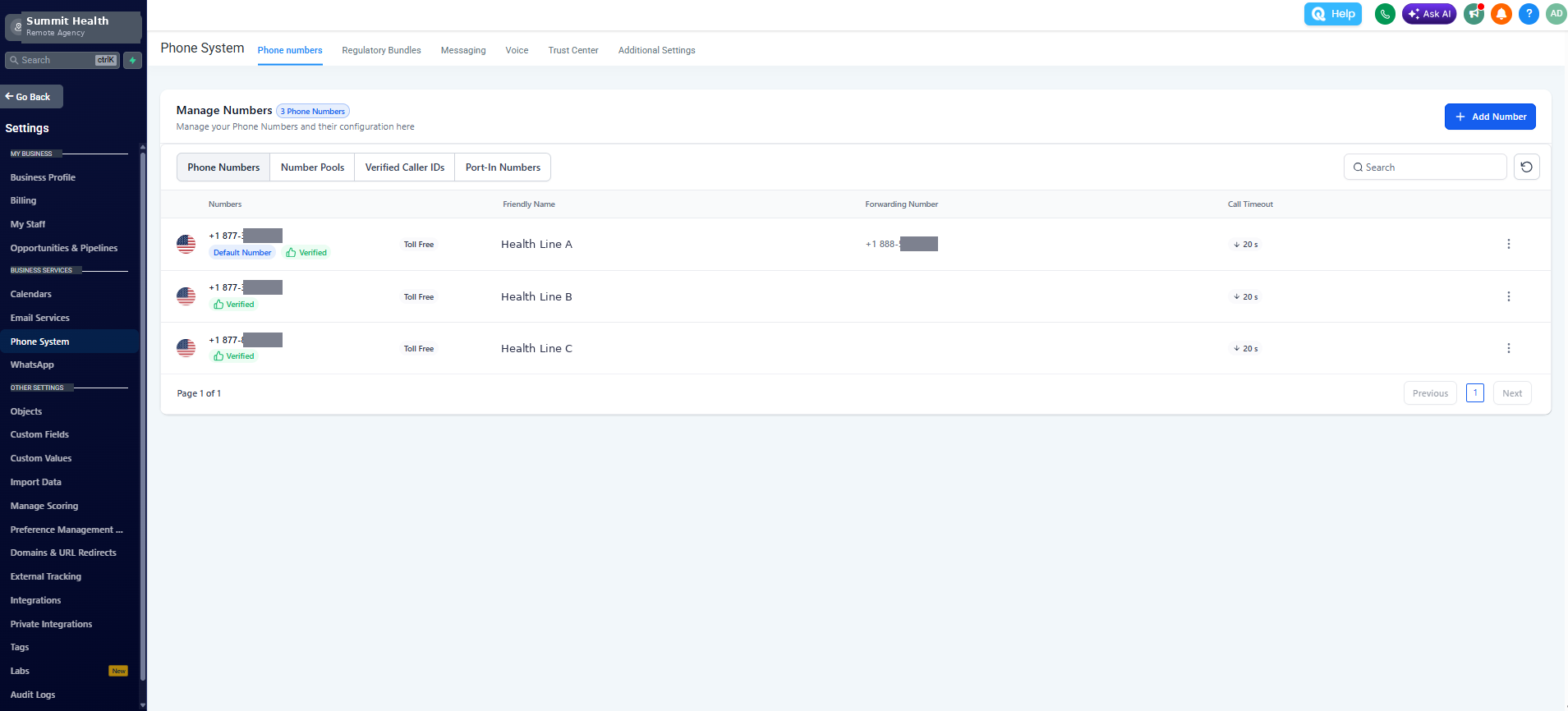Screen dimensions: 1568x711
Task: Click the Help chat button
Action: [x=1333, y=14]
